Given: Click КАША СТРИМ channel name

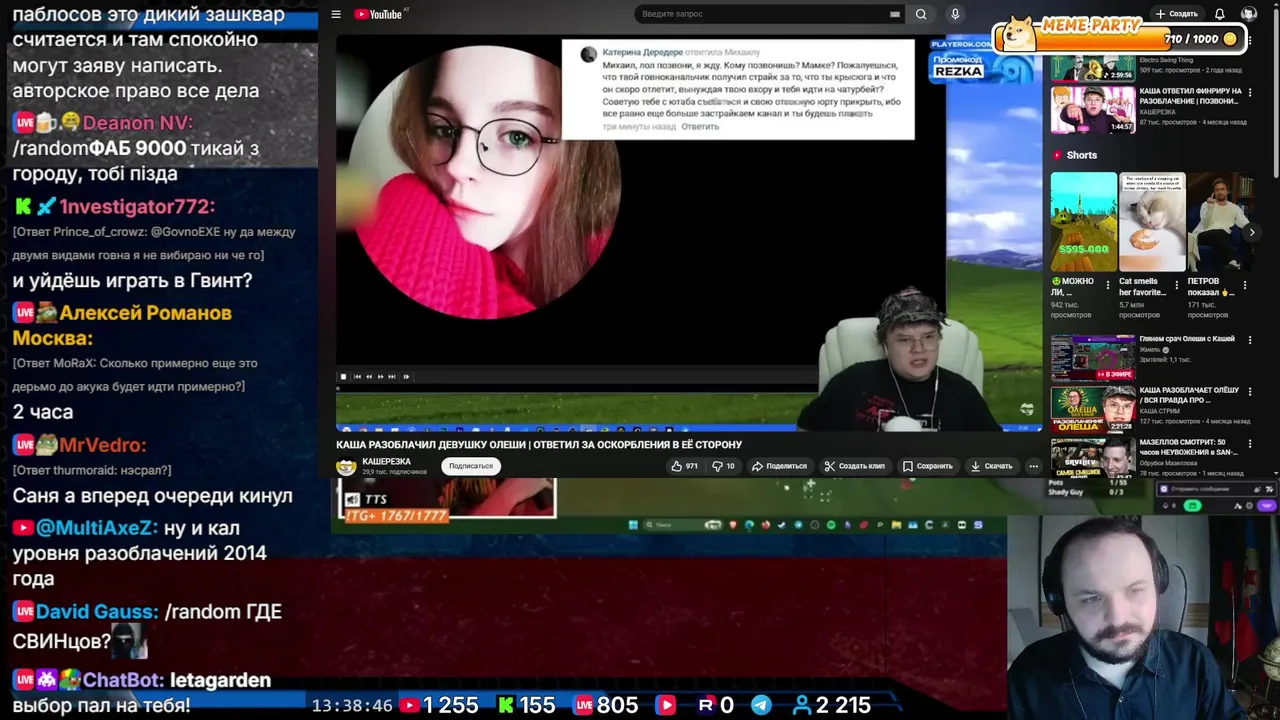Looking at the screenshot, I should (1160, 412).
